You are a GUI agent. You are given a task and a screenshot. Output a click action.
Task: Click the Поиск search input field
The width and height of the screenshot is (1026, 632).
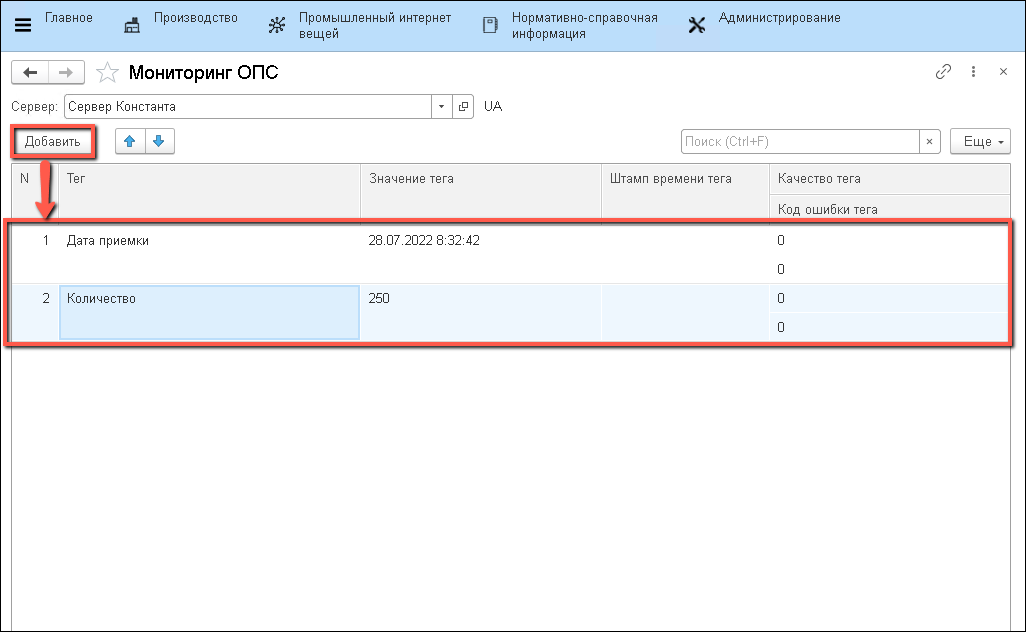800,142
